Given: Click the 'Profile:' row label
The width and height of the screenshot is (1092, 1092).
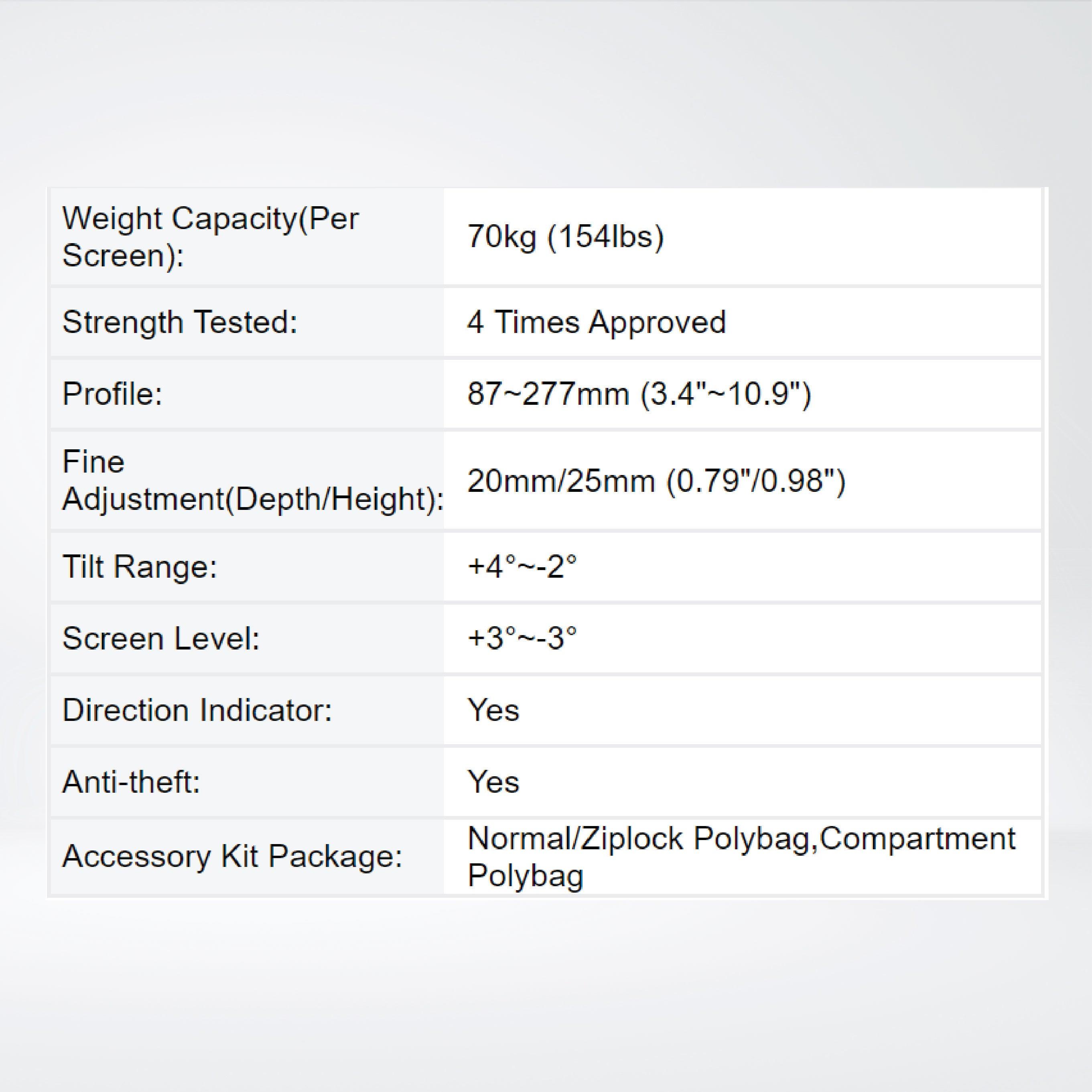Looking at the screenshot, I should tap(112, 394).
